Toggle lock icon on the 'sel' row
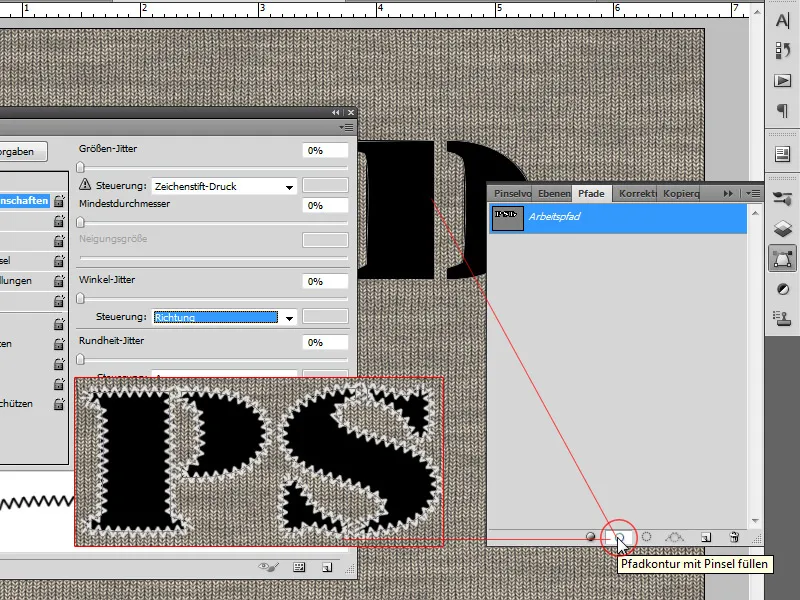The height and width of the screenshot is (600, 800). coord(59,261)
